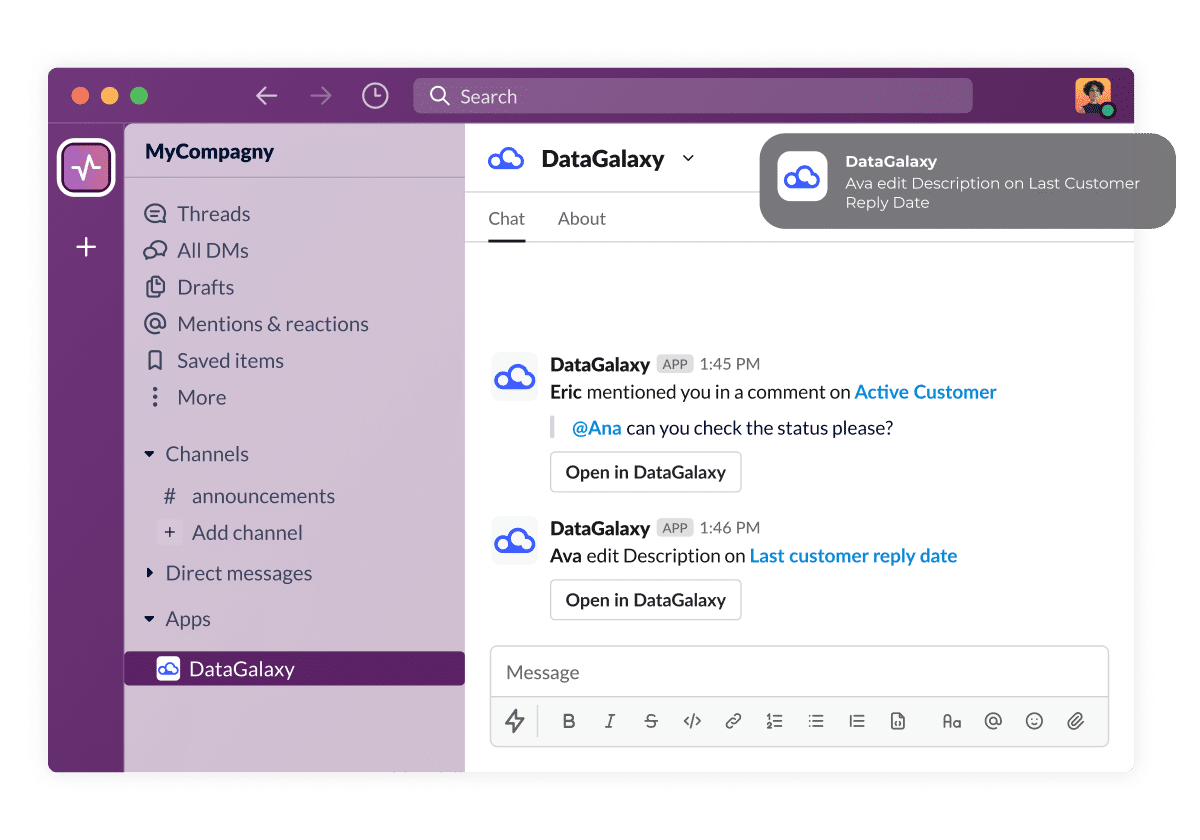Mention someone using the @ icon
This screenshot has height=840, width=1200.
click(993, 721)
